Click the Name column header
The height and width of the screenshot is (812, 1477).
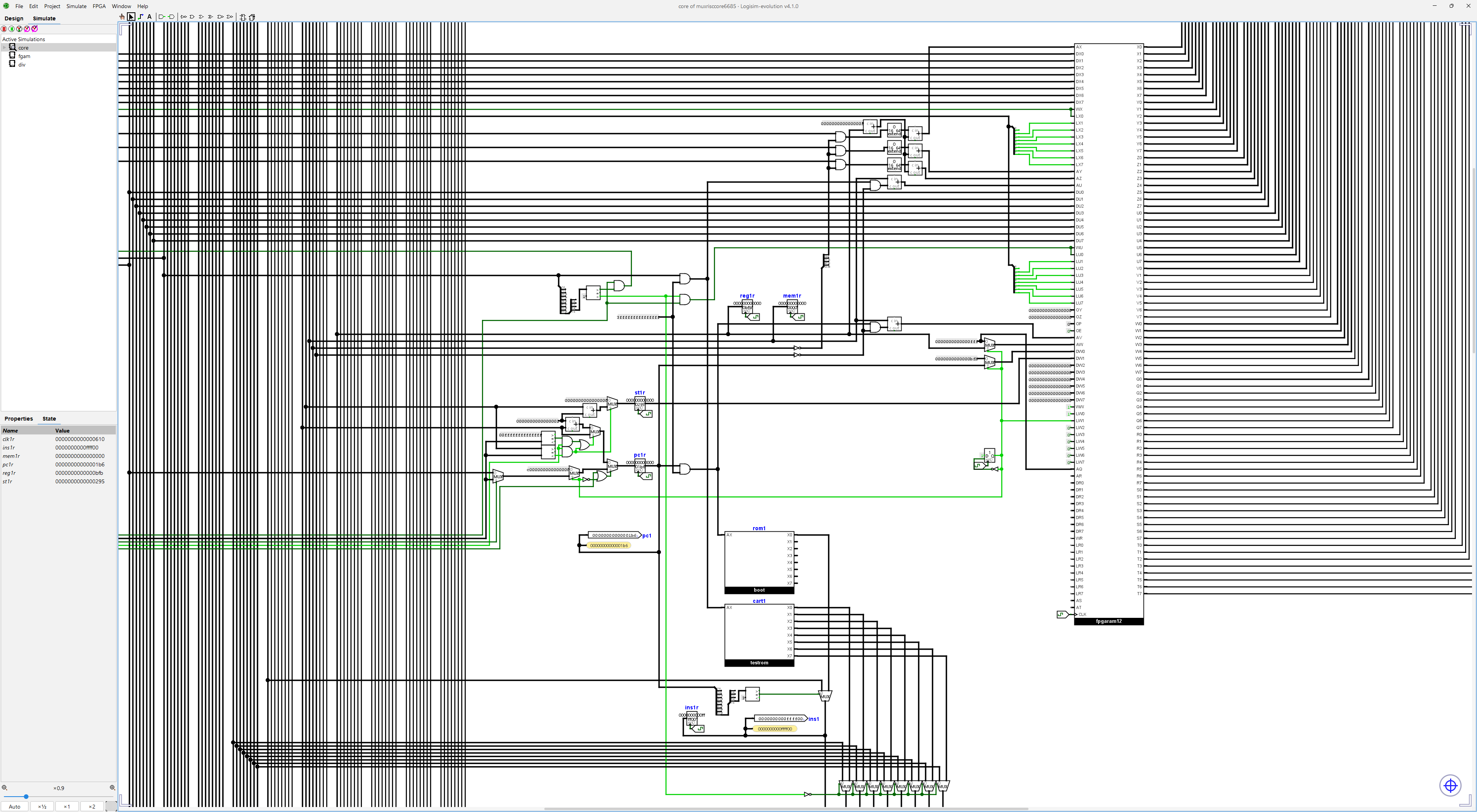(27, 430)
